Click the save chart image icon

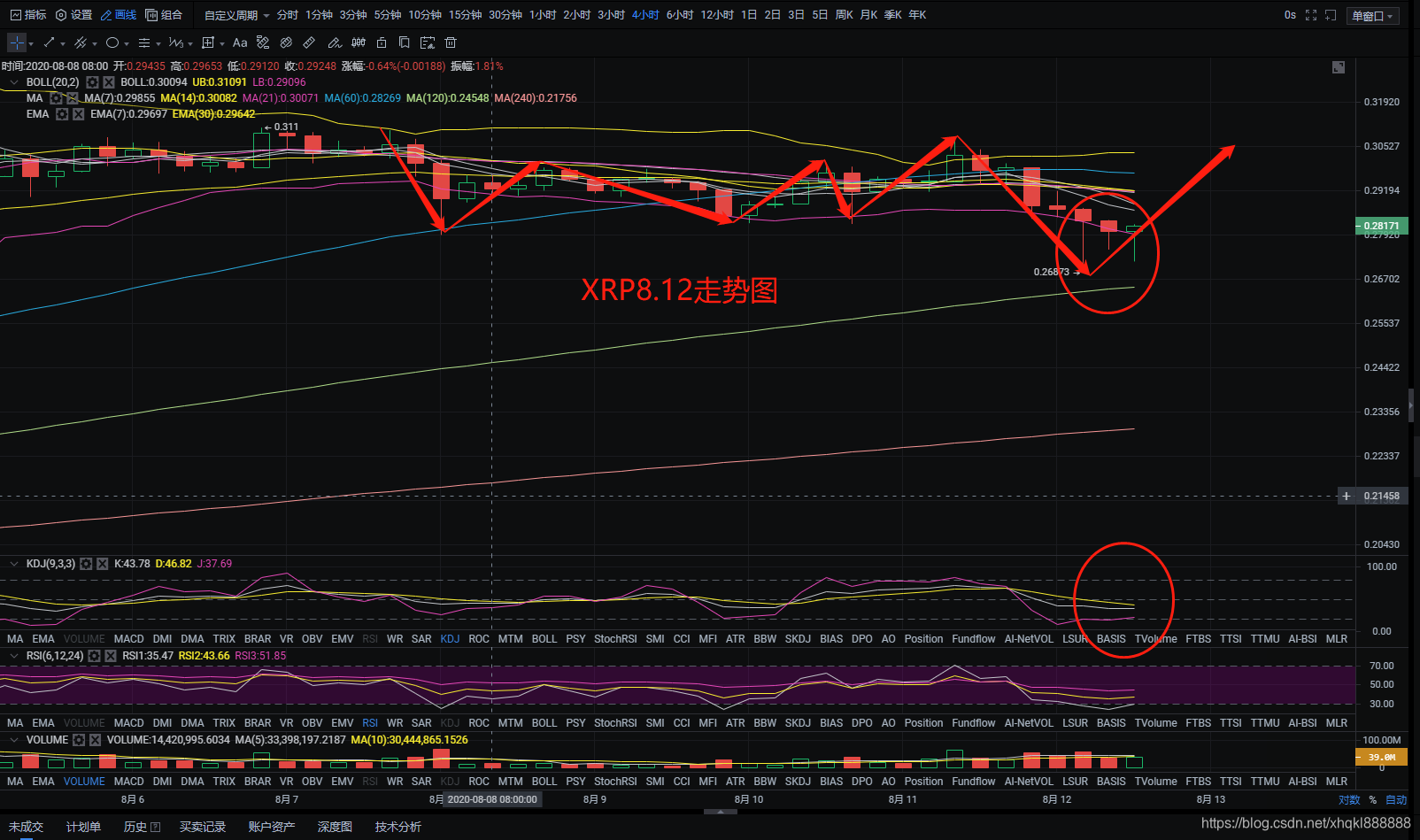click(x=428, y=42)
